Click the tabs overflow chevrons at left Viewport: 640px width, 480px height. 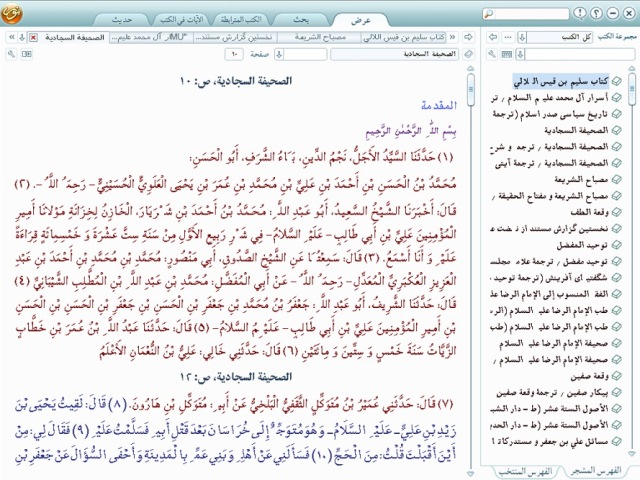click(12, 37)
